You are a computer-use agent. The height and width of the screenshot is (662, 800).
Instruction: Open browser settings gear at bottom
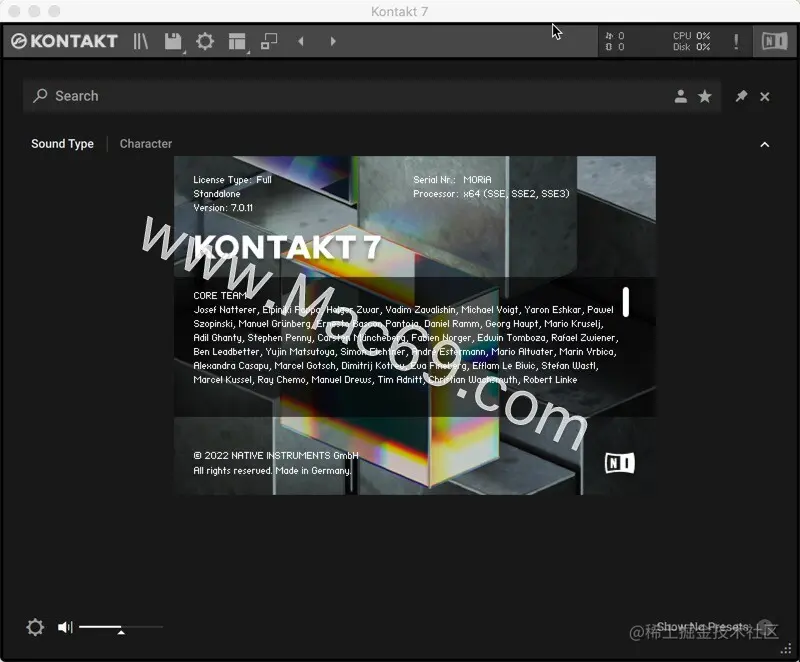point(35,627)
